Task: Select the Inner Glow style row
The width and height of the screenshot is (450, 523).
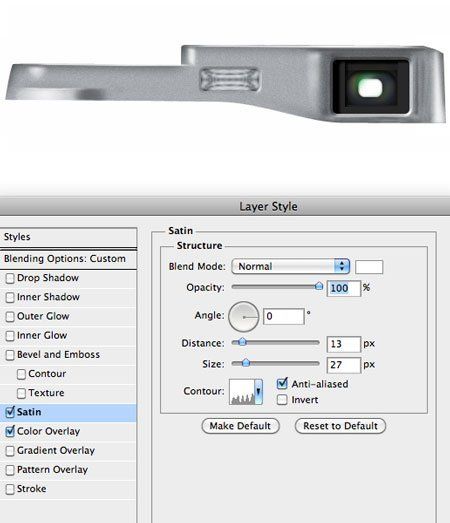Action: pos(68,336)
